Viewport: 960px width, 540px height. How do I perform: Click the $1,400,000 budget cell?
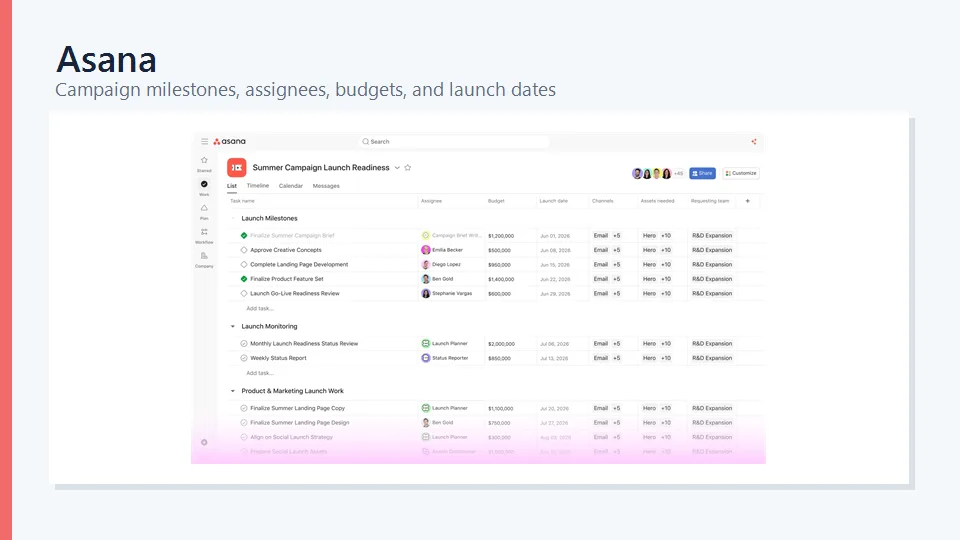[501, 279]
